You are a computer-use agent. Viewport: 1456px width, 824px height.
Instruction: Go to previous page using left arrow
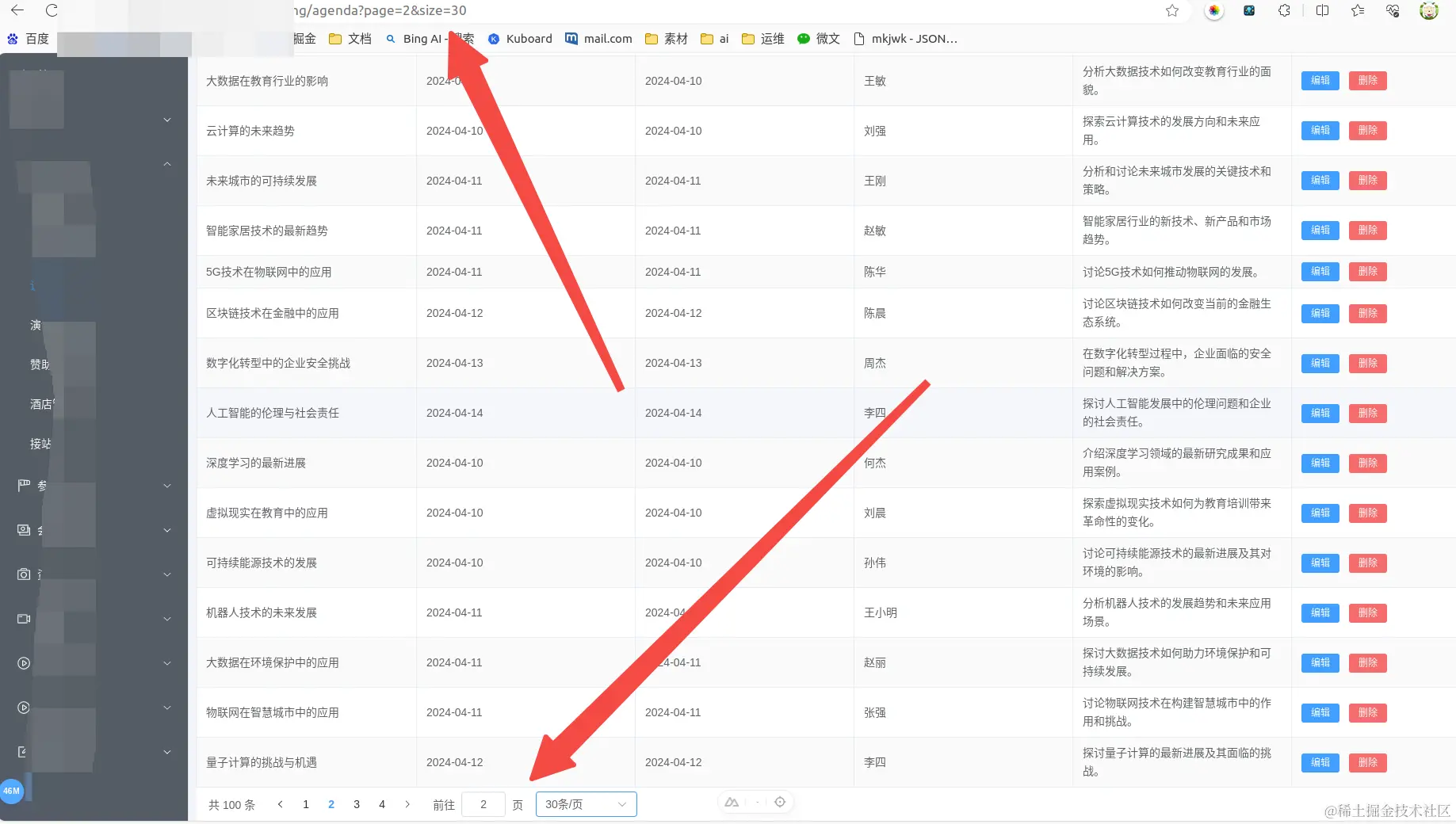click(280, 804)
